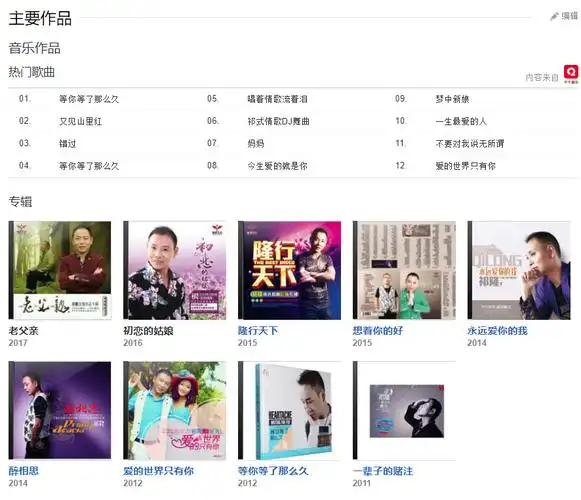Open 一辈子的赌注 album cover
Image resolution: width=581 pixels, height=500 pixels.
[404, 410]
